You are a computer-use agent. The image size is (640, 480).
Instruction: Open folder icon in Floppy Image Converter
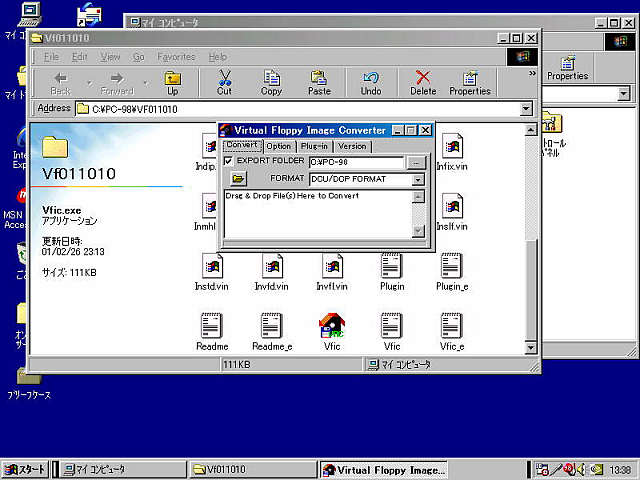(x=238, y=178)
